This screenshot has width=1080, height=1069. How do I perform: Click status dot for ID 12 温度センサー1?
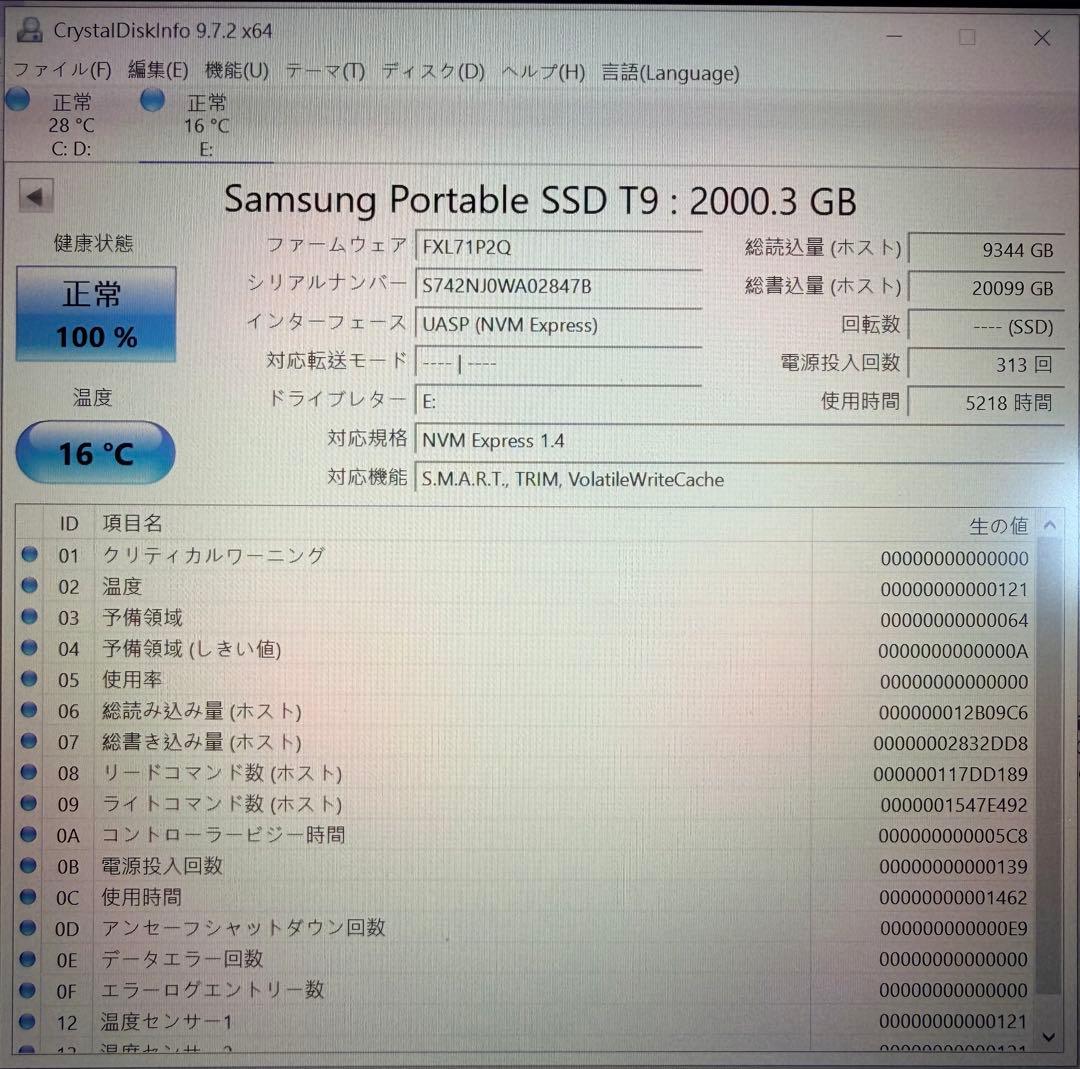click(x=28, y=1021)
